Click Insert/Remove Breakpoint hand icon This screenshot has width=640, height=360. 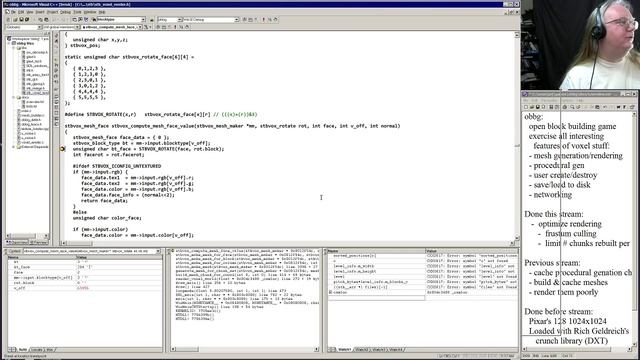[x=276, y=19]
